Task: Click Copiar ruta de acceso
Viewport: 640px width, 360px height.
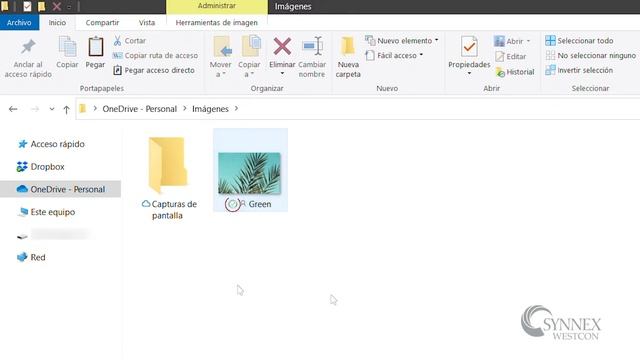Action: click(x=156, y=56)
